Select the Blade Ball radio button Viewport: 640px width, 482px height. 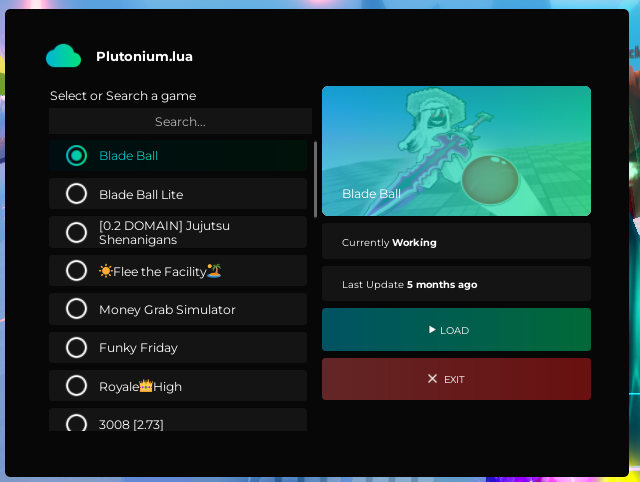pos(76,156)
